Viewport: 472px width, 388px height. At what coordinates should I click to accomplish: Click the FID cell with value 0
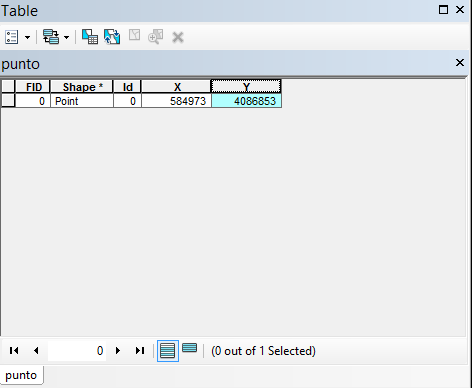coord(33,101)
